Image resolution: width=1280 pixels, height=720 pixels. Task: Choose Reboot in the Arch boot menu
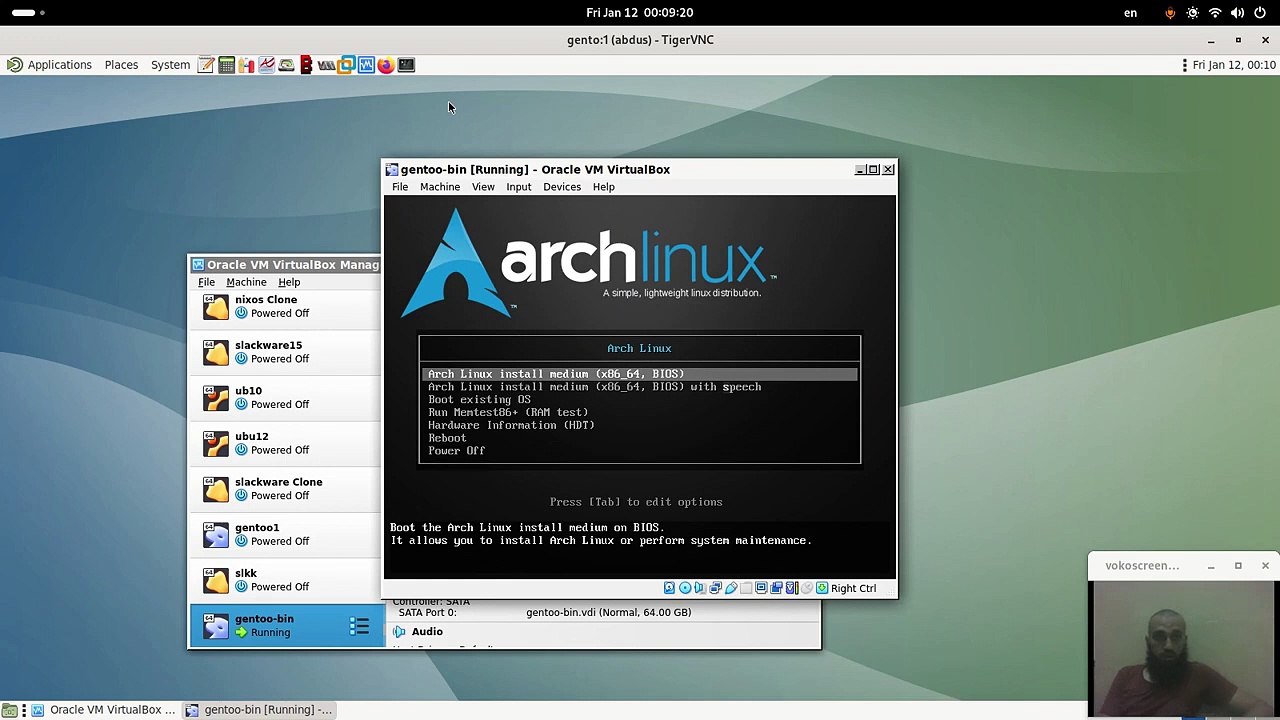tap(447, 438)
